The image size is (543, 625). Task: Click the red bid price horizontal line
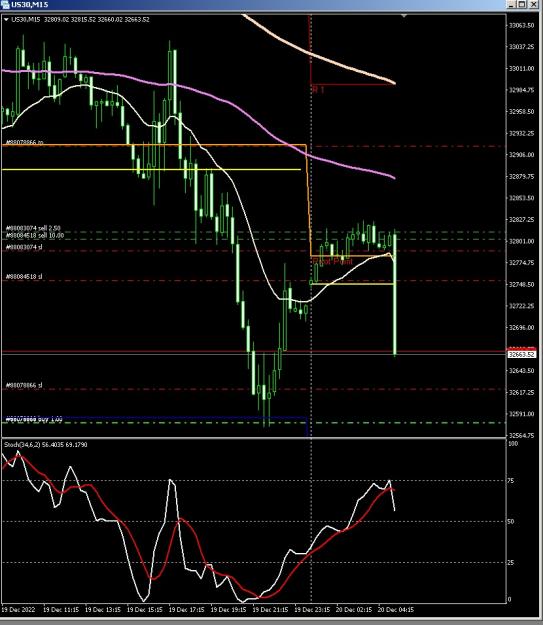(254, 351)
